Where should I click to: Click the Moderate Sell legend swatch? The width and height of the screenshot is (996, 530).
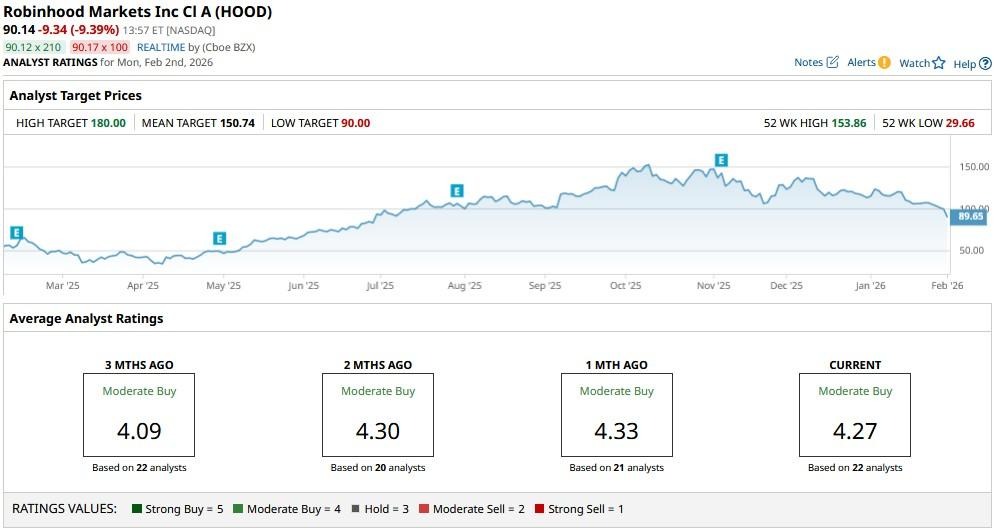click(424, 509)
